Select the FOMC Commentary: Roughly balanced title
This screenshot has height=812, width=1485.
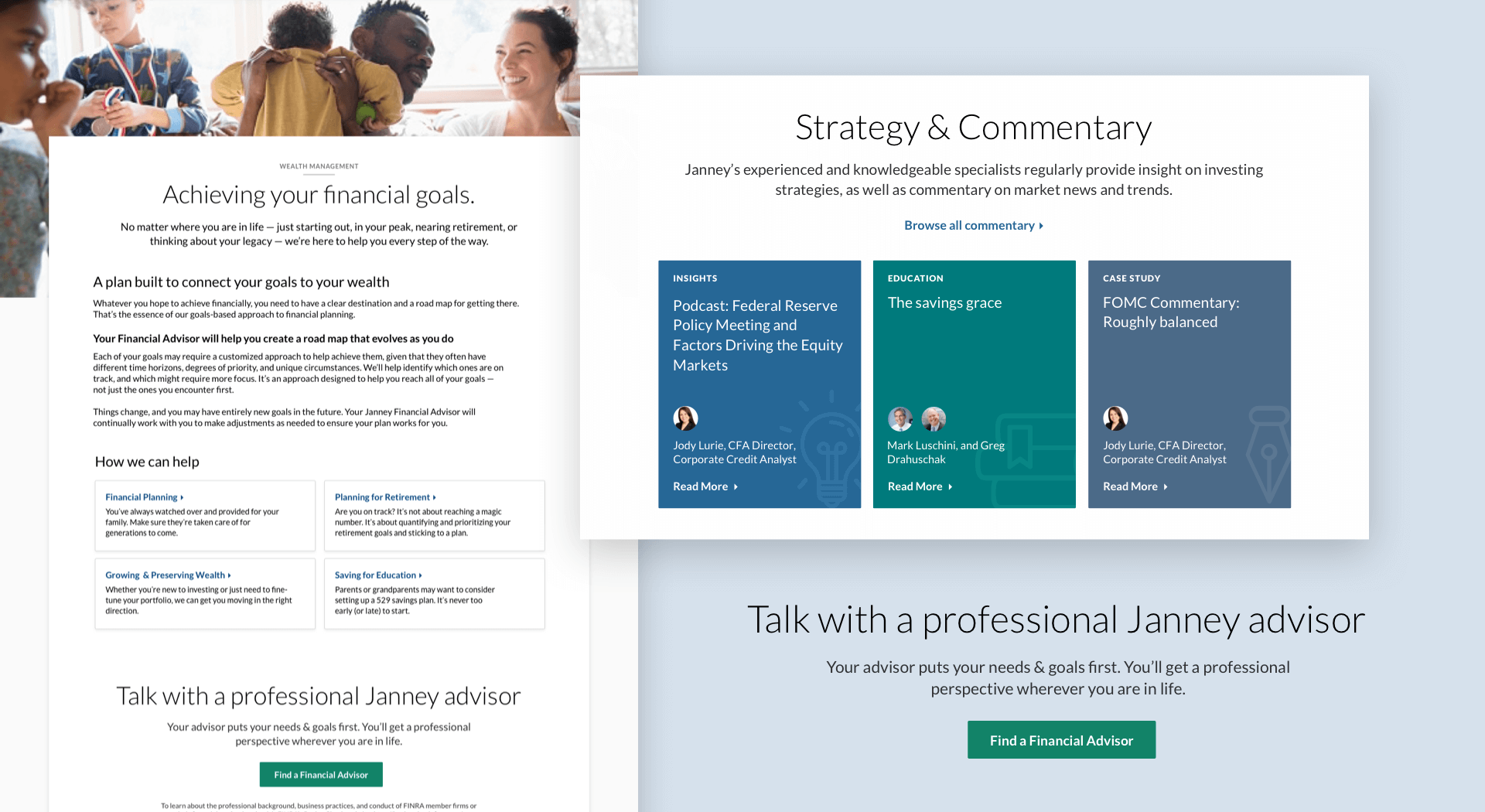(x=1171, y=312)
